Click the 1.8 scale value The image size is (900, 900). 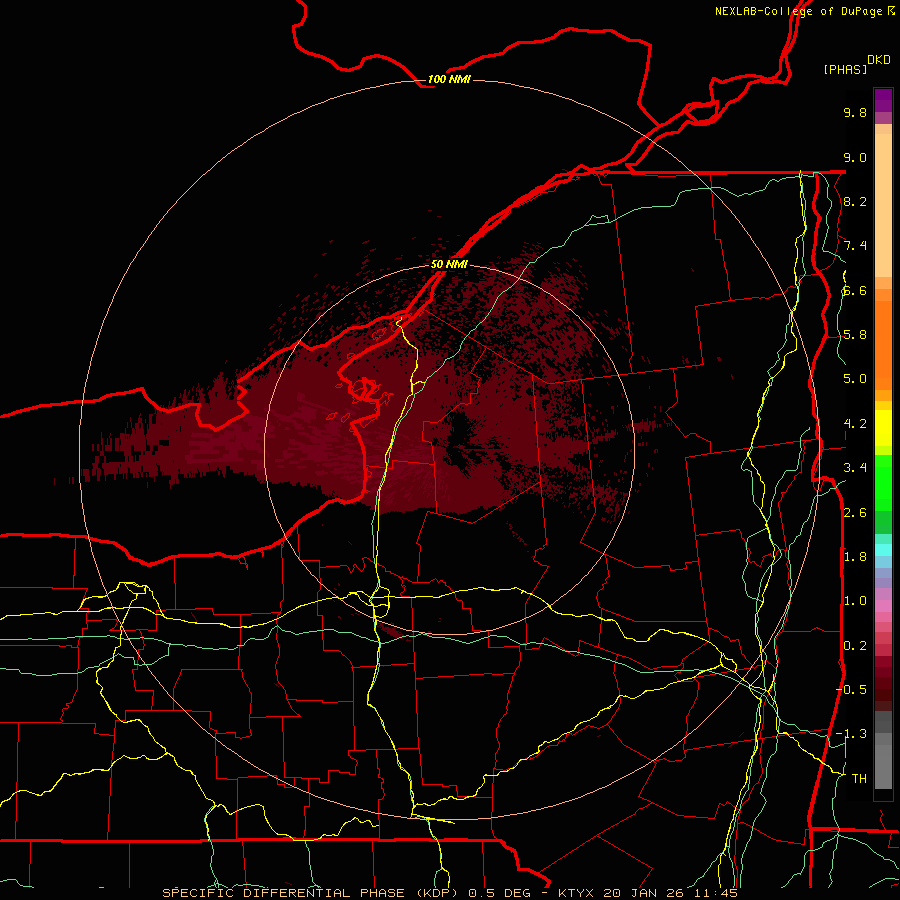855,557
